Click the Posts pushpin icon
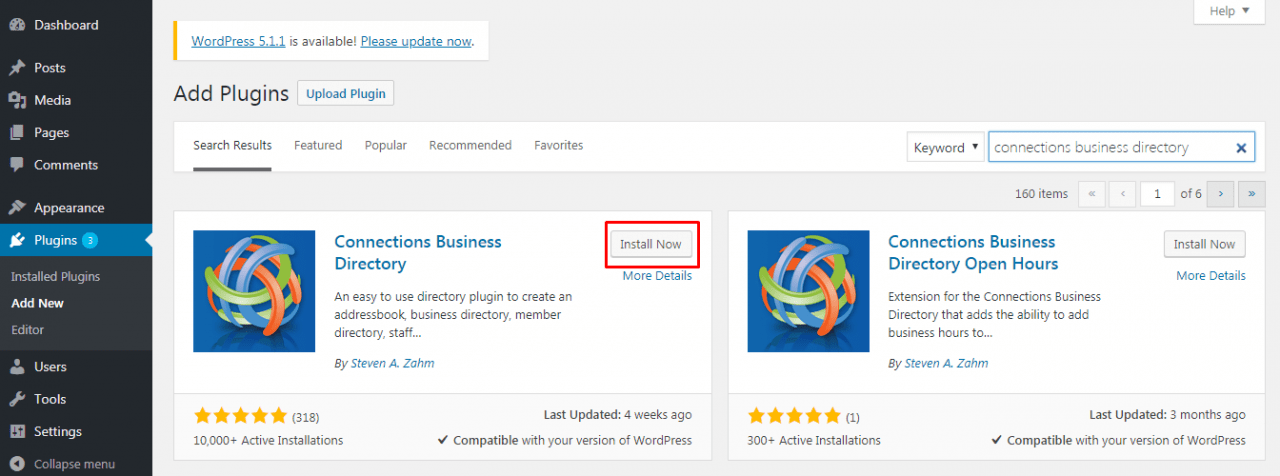The width and height of the screenshot is (1280, 476). pos(17,68)
